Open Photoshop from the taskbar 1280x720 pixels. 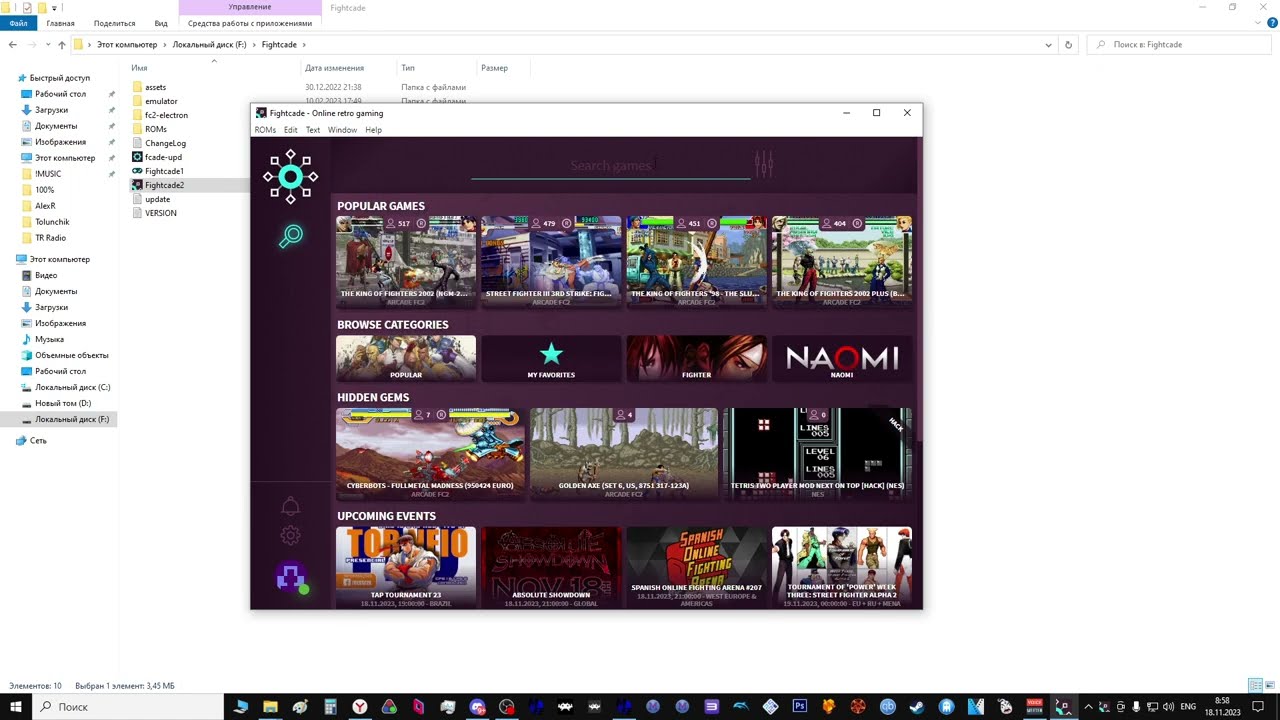click(800, 706)
